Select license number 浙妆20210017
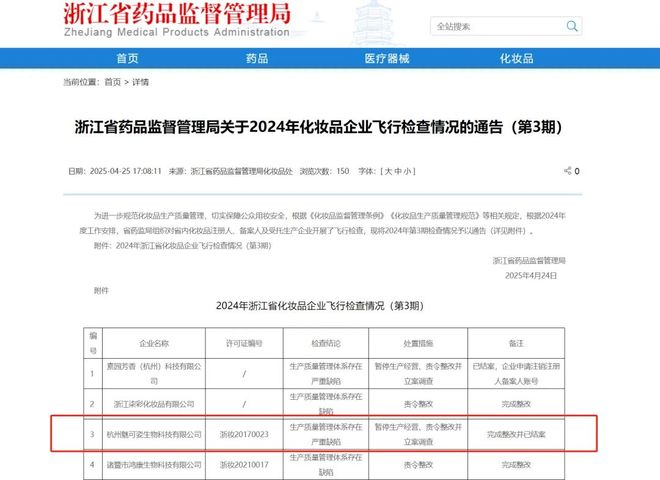This screenshot has height=480, width=660. point(244,464)
